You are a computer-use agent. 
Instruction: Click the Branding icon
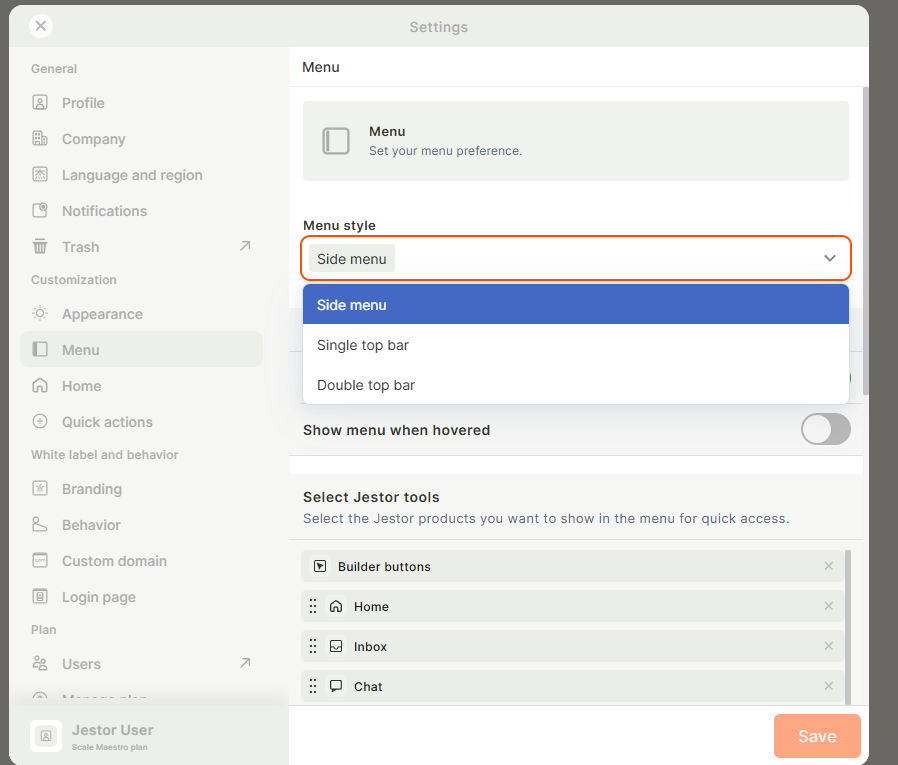[40, 488]
